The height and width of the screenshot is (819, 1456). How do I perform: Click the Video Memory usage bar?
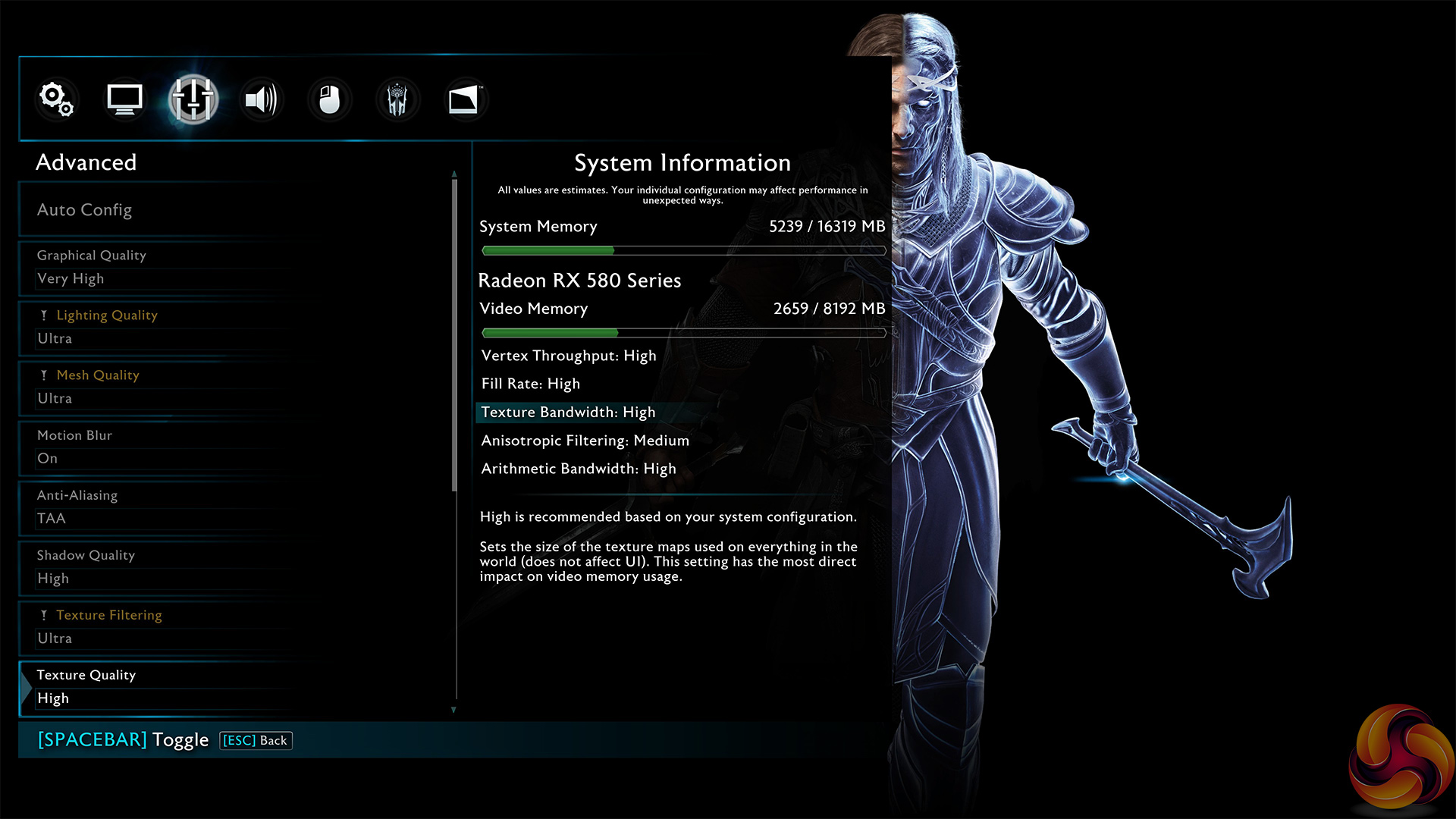pos(682,333)
